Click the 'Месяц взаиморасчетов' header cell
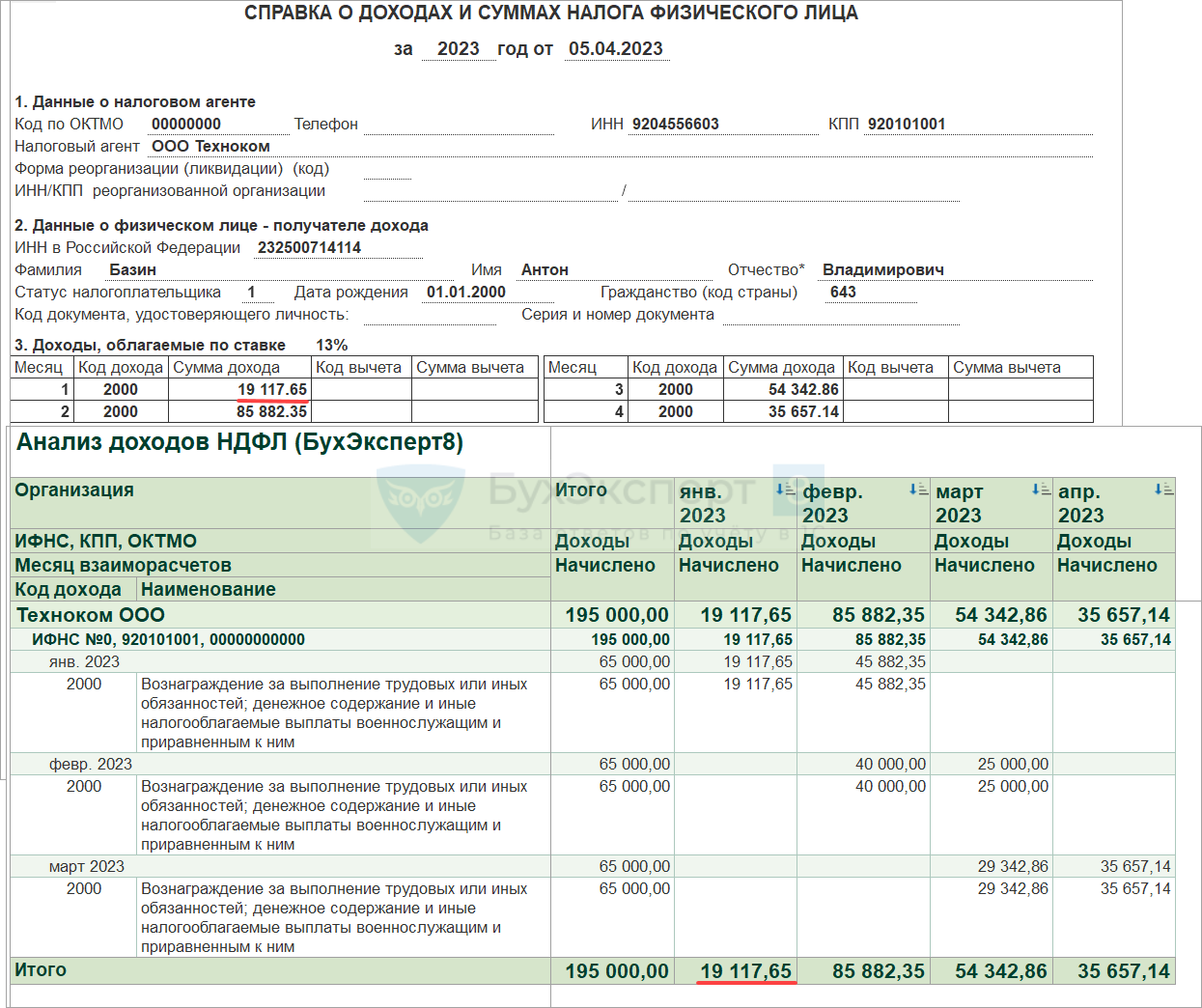Screen dimensions: 1202x1008 [x=280, y=565]
